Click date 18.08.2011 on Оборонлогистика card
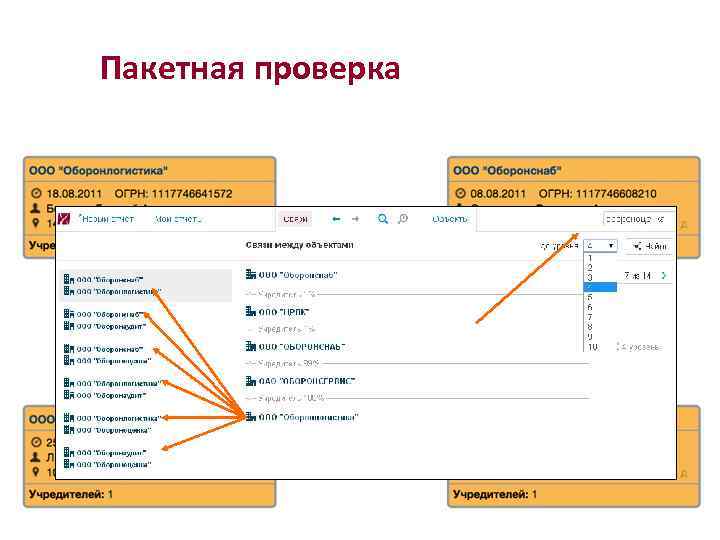The height and width of the screenshot is (540, 720). coord(74,194)
